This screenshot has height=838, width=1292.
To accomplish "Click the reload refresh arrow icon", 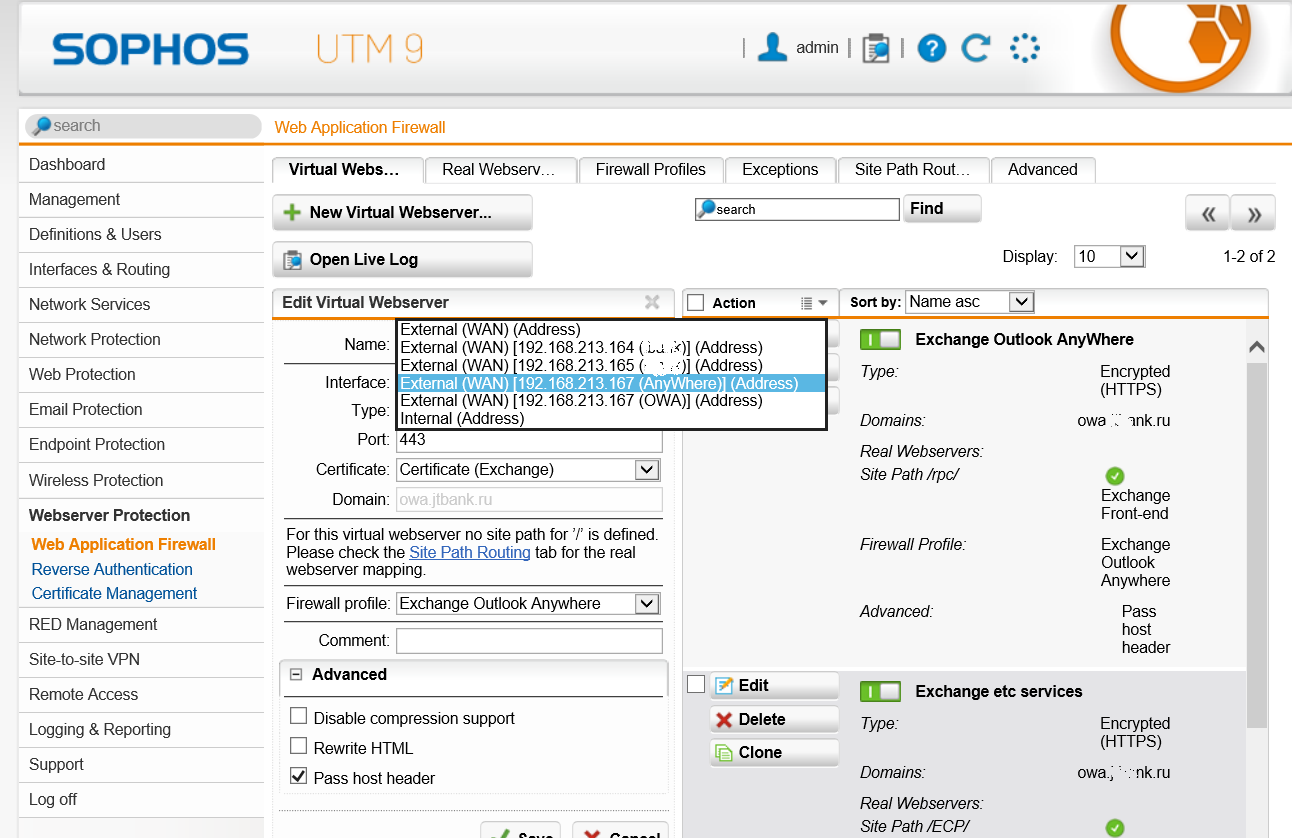I will point(976,47).
